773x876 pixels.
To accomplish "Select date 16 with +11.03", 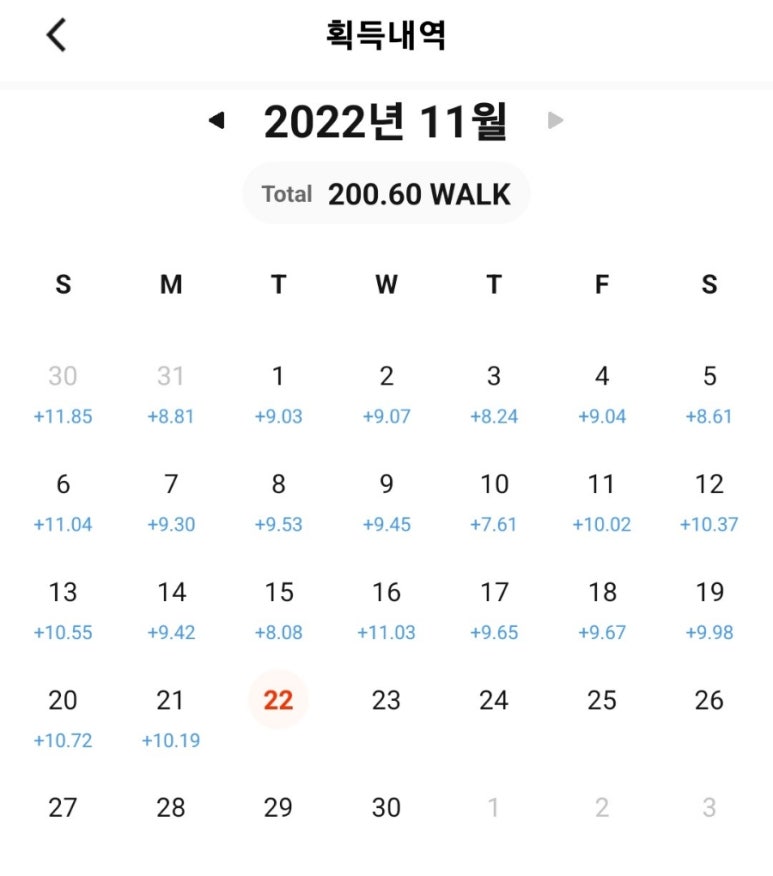I will (x=386, y=610).
